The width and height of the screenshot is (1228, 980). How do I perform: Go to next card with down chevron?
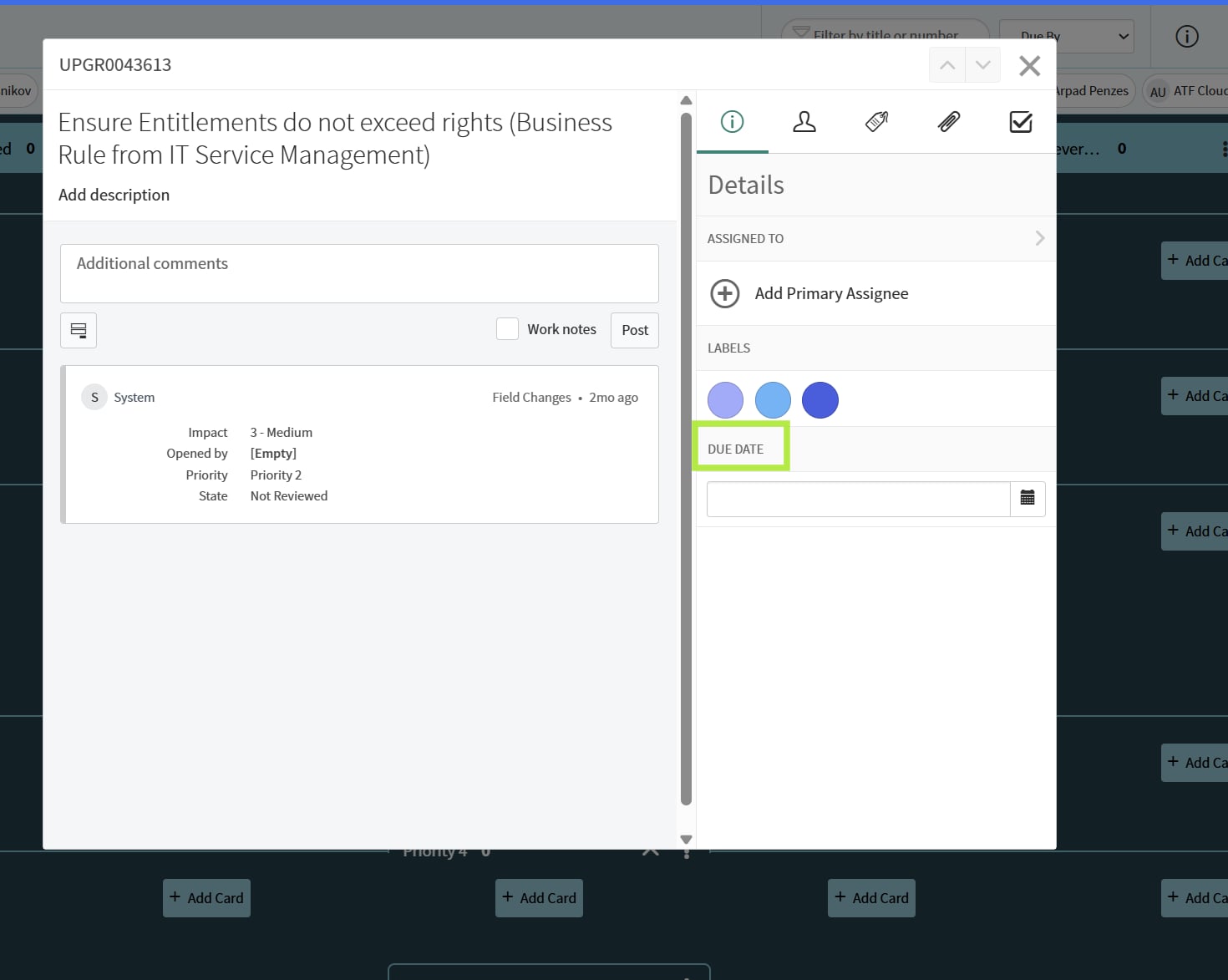[x=983, y=65]
